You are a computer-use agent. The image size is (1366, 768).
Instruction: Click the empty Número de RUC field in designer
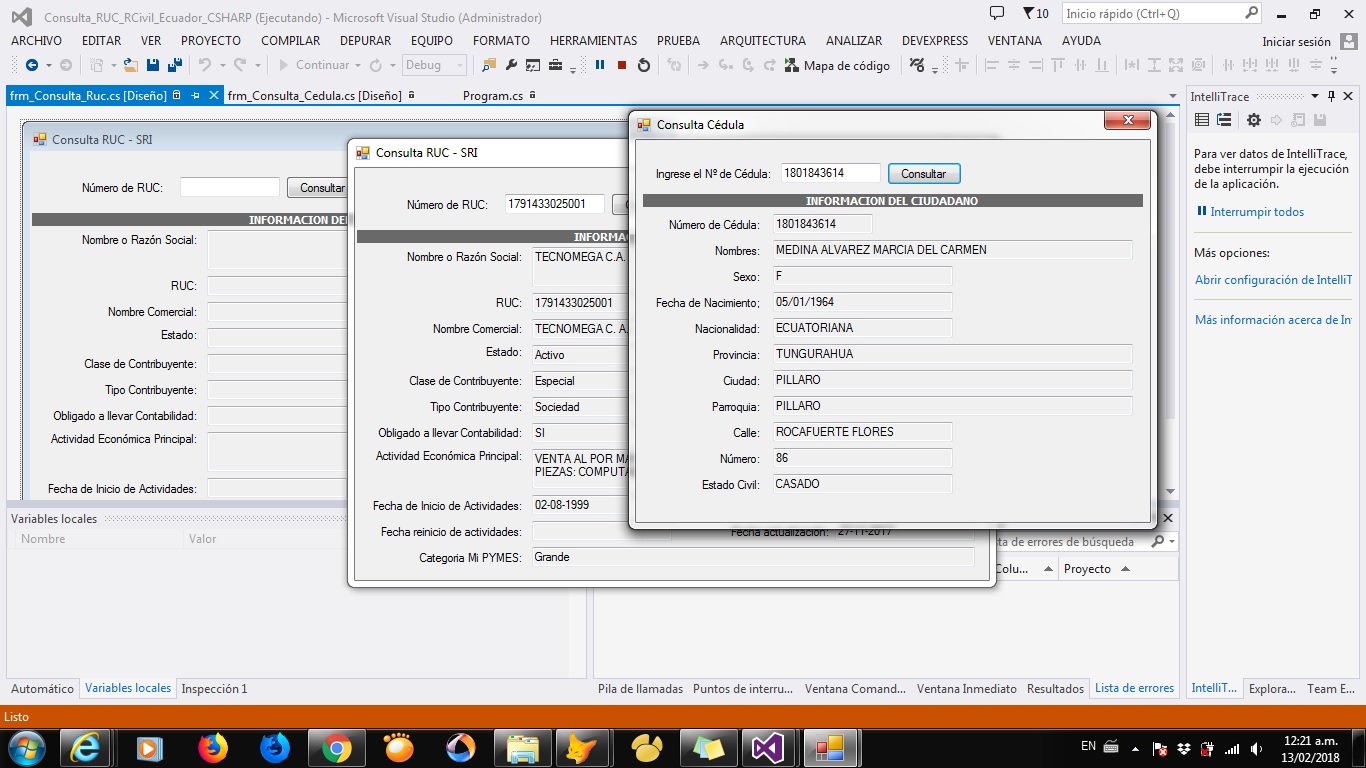click(230, 187)
